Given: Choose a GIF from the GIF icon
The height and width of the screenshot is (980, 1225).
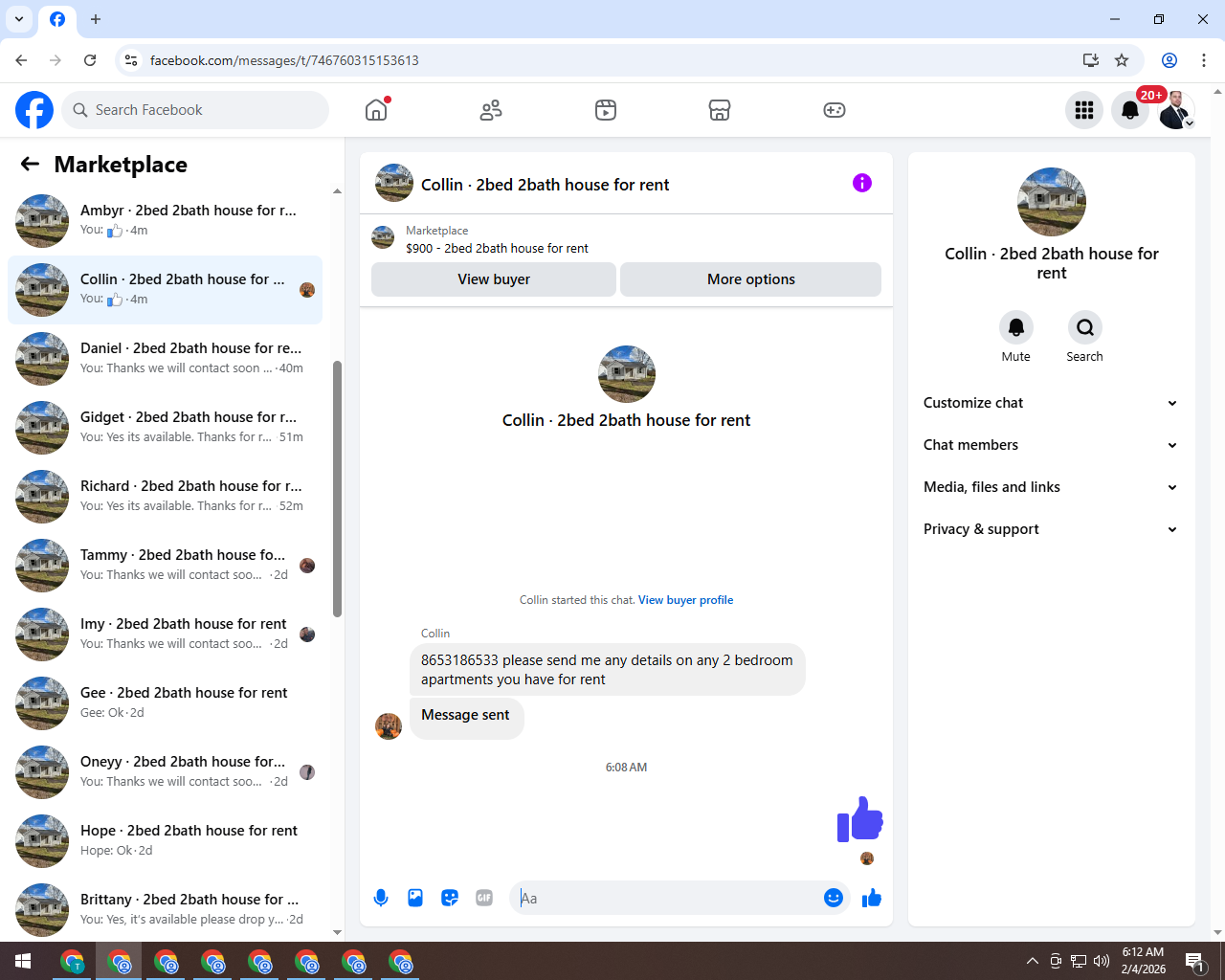Looking at the screenshot, I should pos(484,898).
